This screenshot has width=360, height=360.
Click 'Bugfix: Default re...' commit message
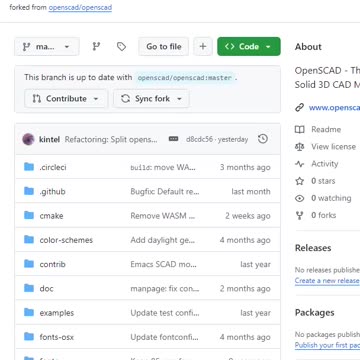(165, 192)
